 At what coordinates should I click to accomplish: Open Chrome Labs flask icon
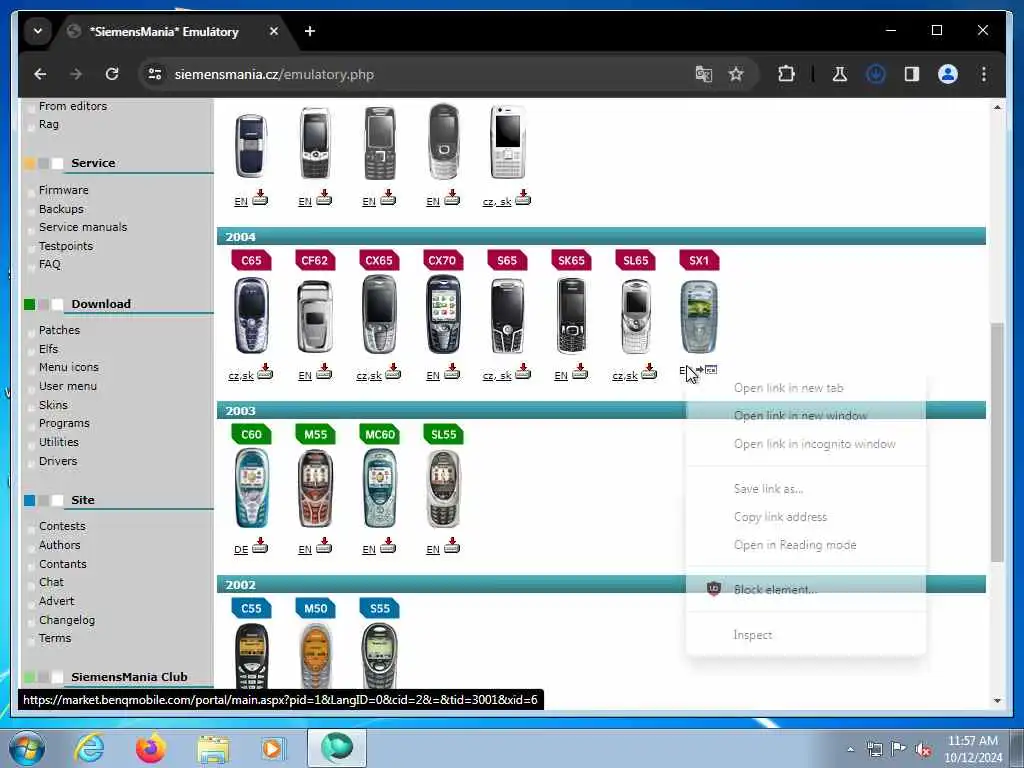click(x=840, y=74)
